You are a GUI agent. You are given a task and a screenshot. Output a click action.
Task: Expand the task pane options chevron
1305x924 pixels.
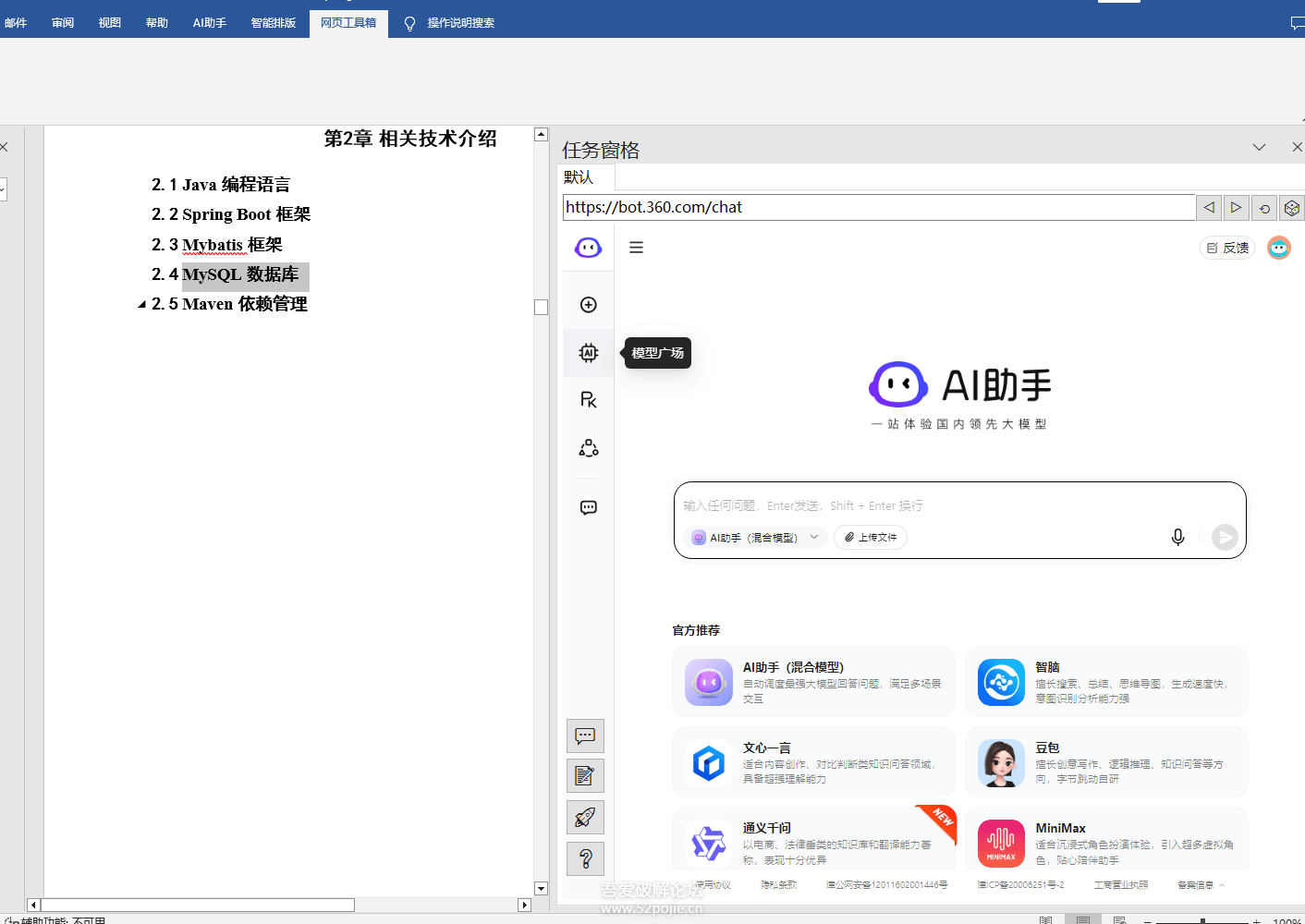[x=1259, y=148]
